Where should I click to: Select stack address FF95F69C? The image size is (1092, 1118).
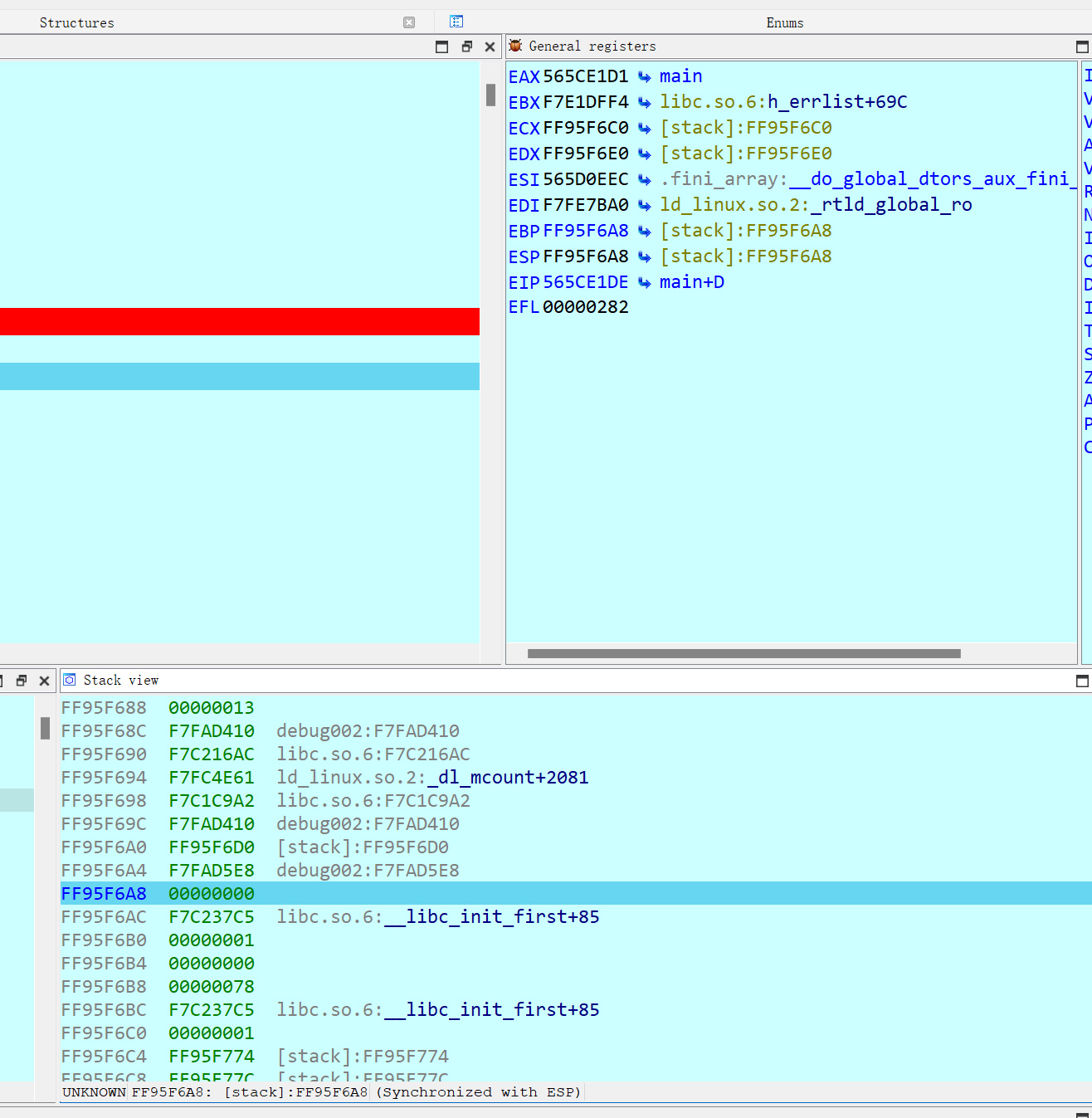[104, 824]
